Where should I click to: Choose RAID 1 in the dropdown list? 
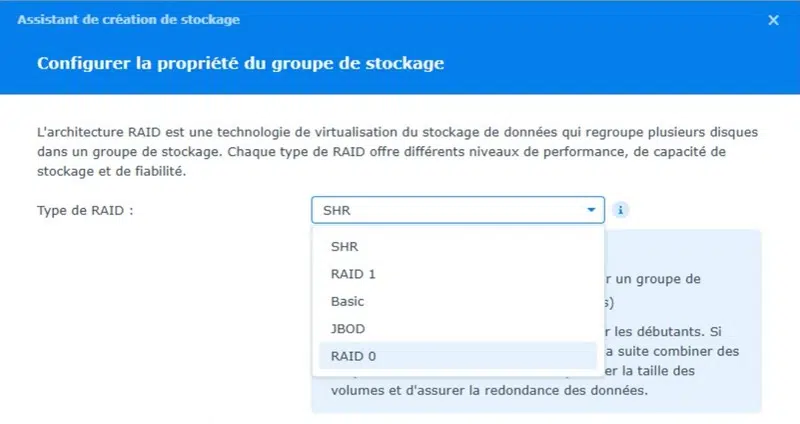click(x=352, y=274)
